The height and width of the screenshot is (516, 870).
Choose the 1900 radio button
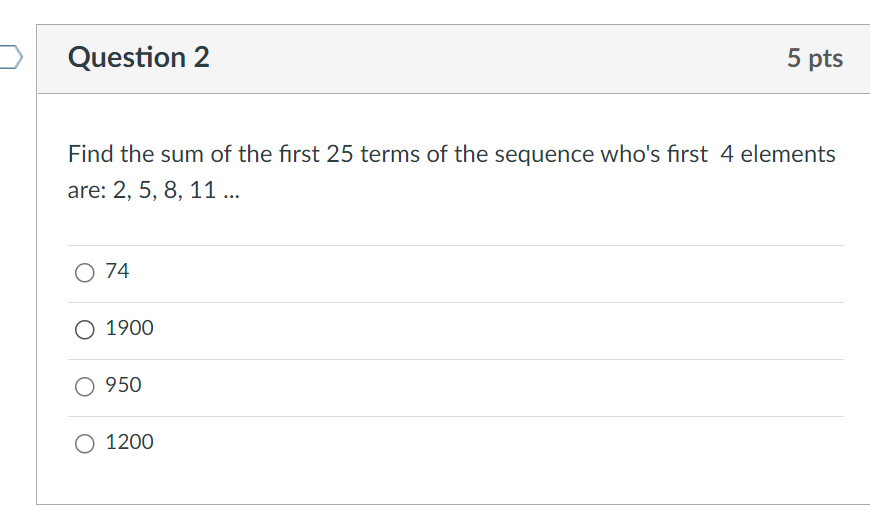pyautogui.click(x=85, y=328)
